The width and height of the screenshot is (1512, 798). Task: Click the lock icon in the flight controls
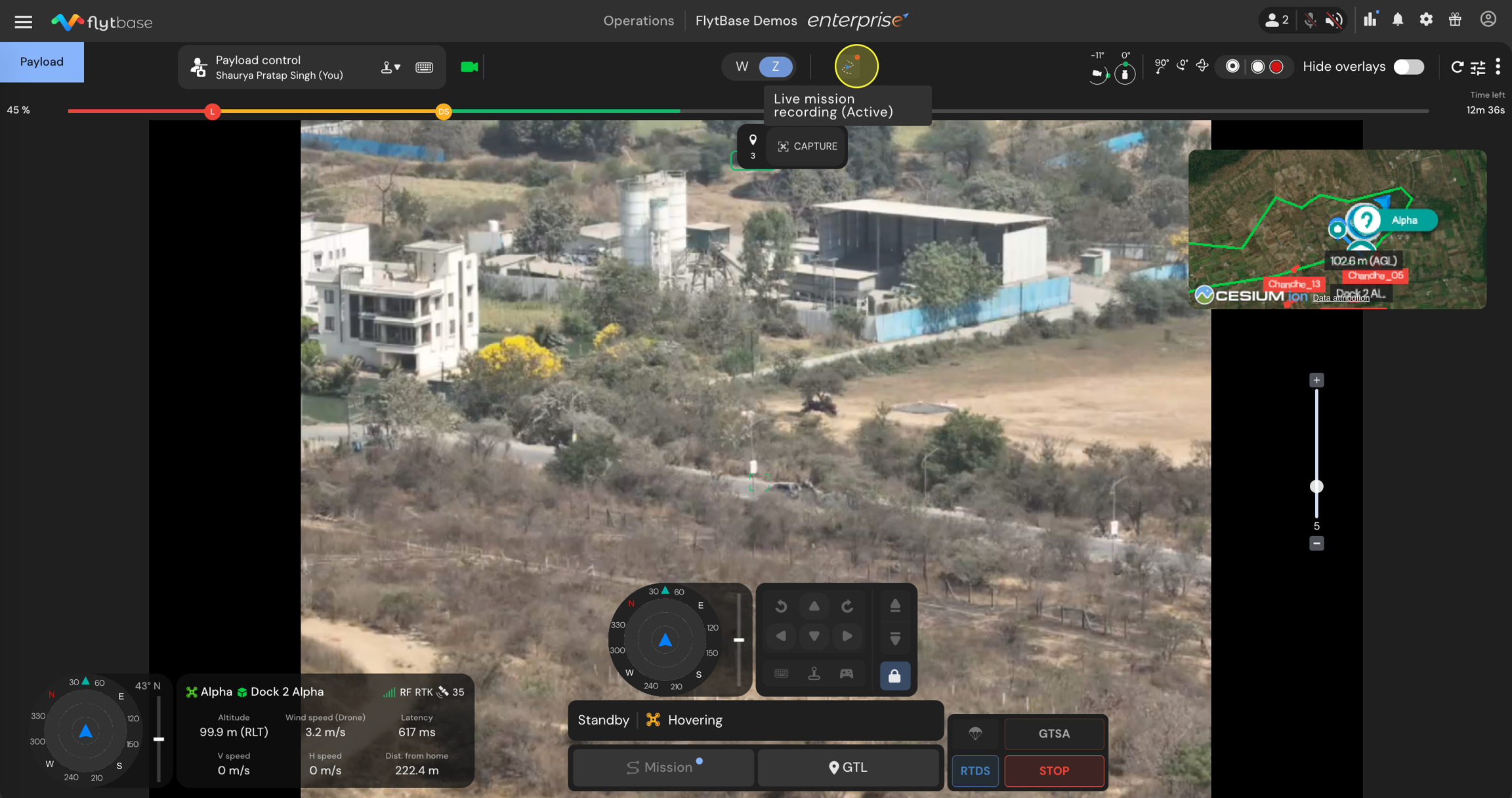894,676
